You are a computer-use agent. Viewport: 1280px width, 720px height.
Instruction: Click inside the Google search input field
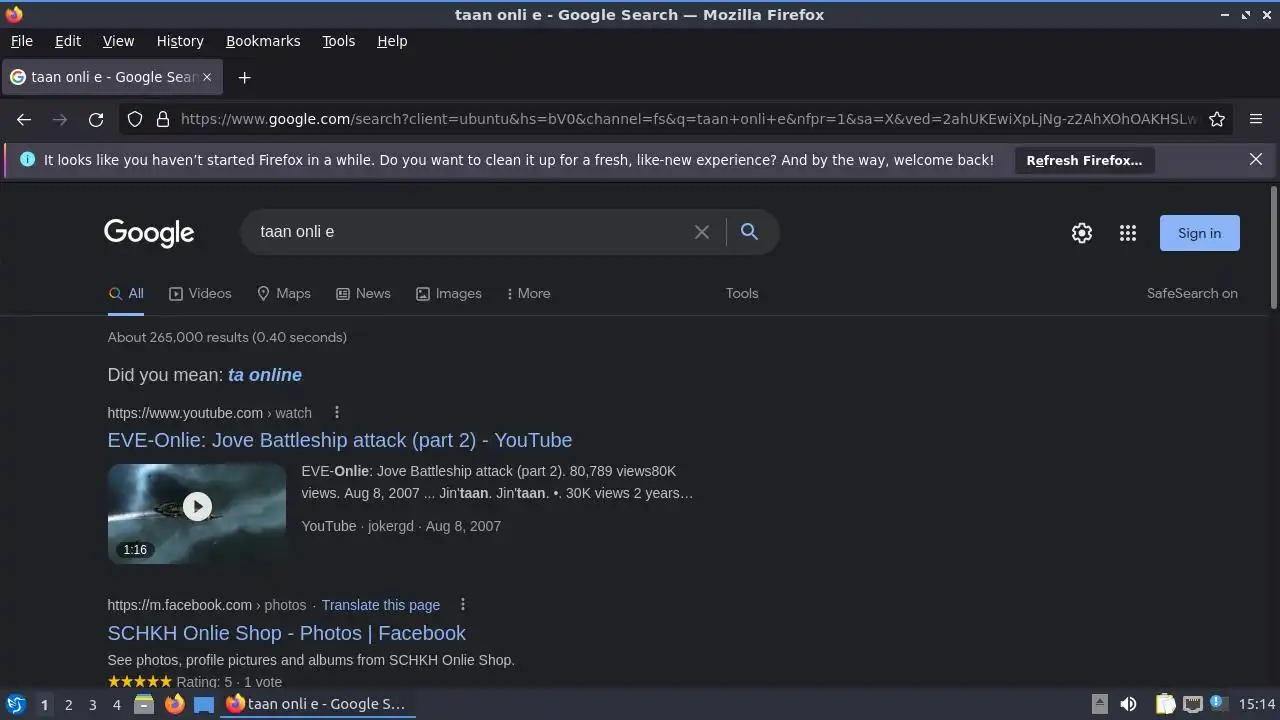pos(470,232)
